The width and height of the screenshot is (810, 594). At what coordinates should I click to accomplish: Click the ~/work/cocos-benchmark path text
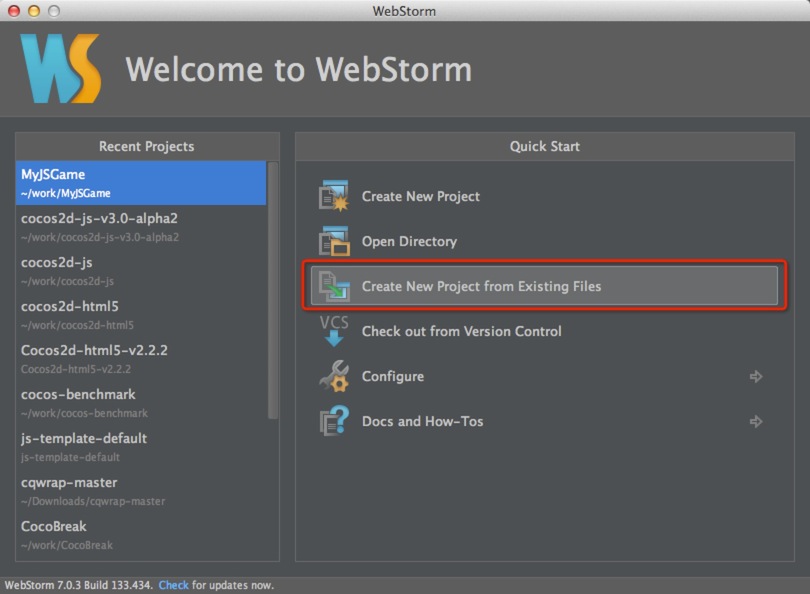pyautogui.click(x=84, y=413)
